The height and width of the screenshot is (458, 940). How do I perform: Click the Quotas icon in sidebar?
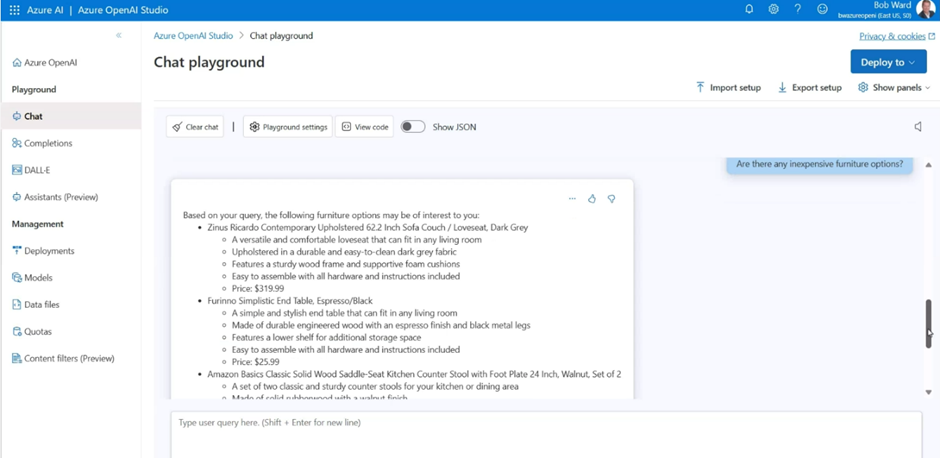click(x=17, y=332)
